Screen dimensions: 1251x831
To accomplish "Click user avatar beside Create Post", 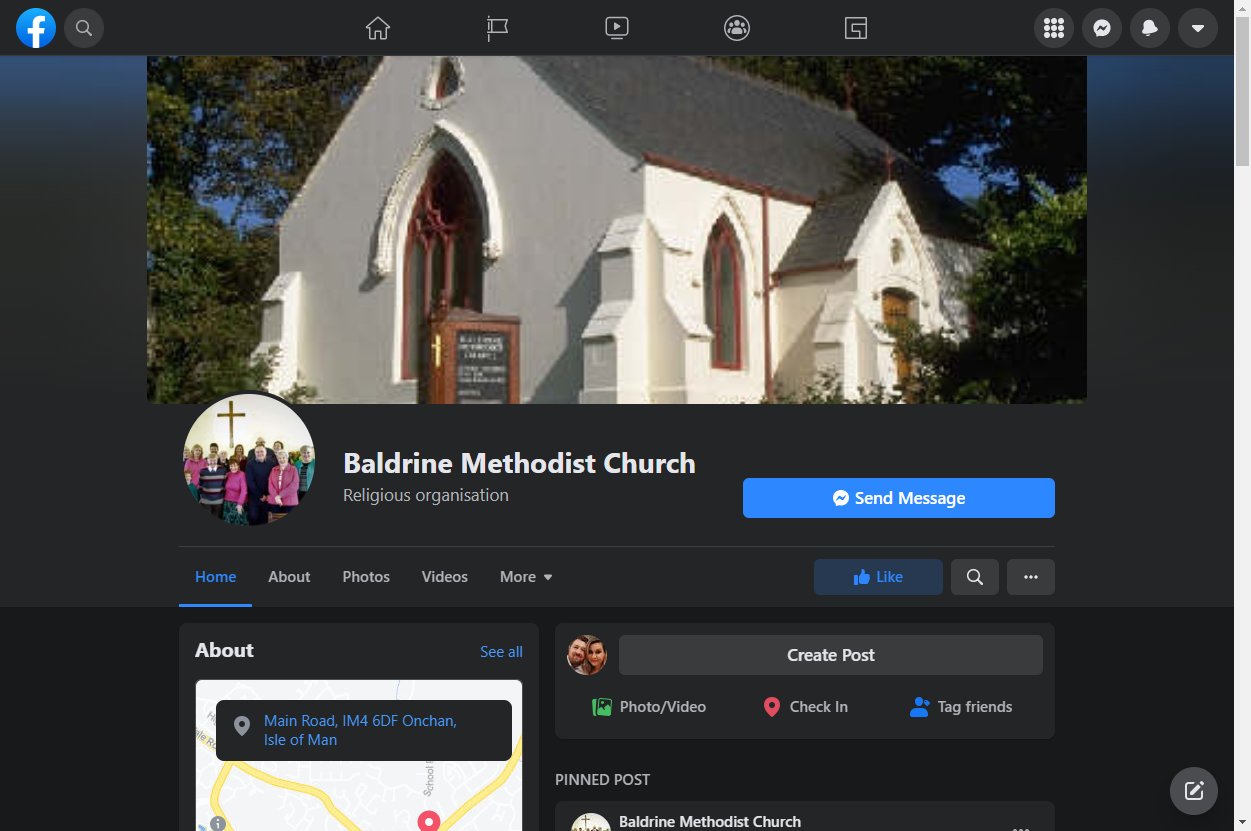I will pyautogui.click(x=587, y=655).
